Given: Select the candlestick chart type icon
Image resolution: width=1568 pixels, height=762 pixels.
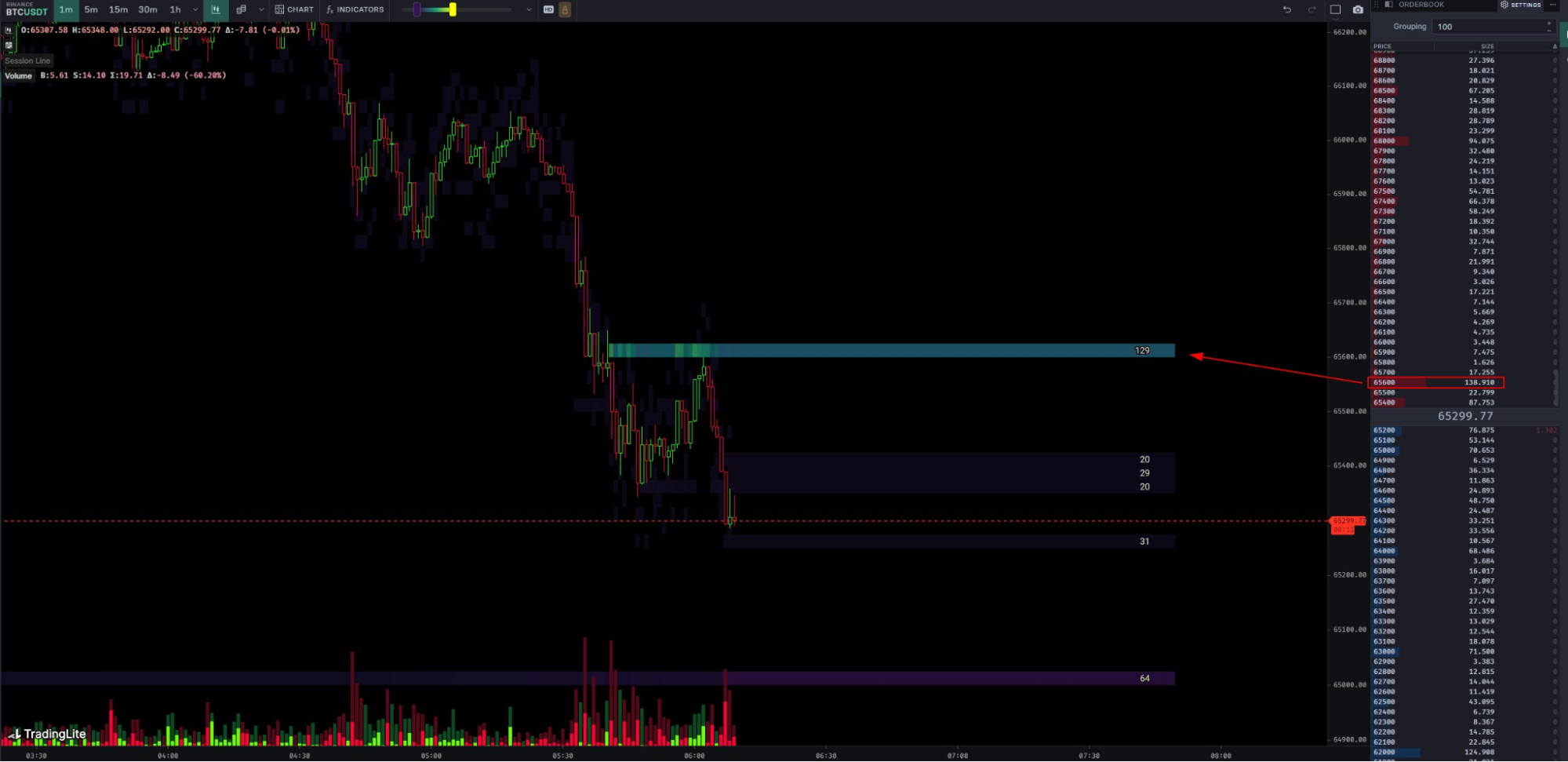Looking at the screenshot, I should click(216, 9).
